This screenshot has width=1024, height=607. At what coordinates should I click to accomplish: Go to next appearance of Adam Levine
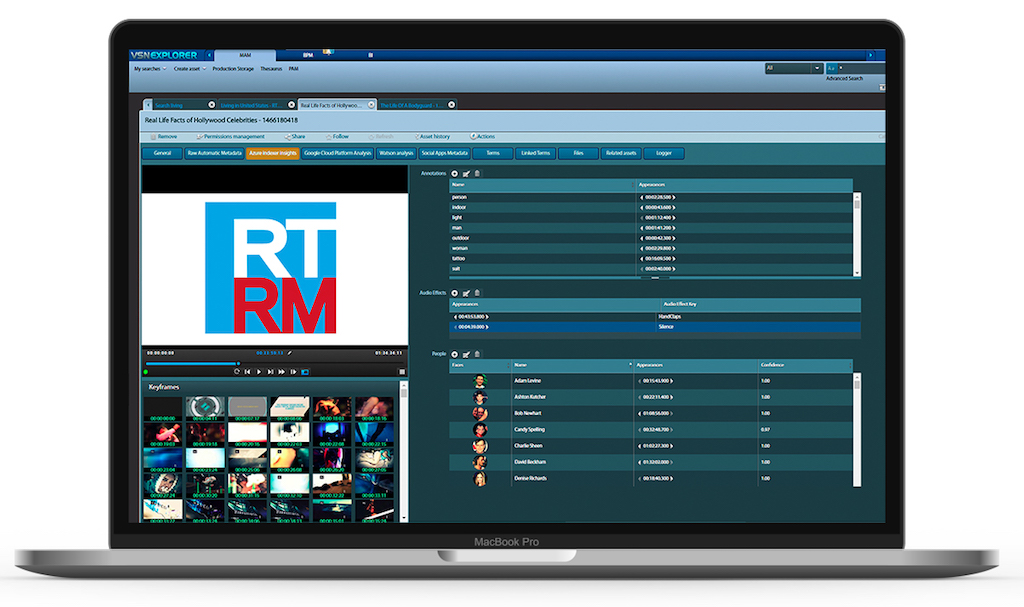click(x=671, y=381)
